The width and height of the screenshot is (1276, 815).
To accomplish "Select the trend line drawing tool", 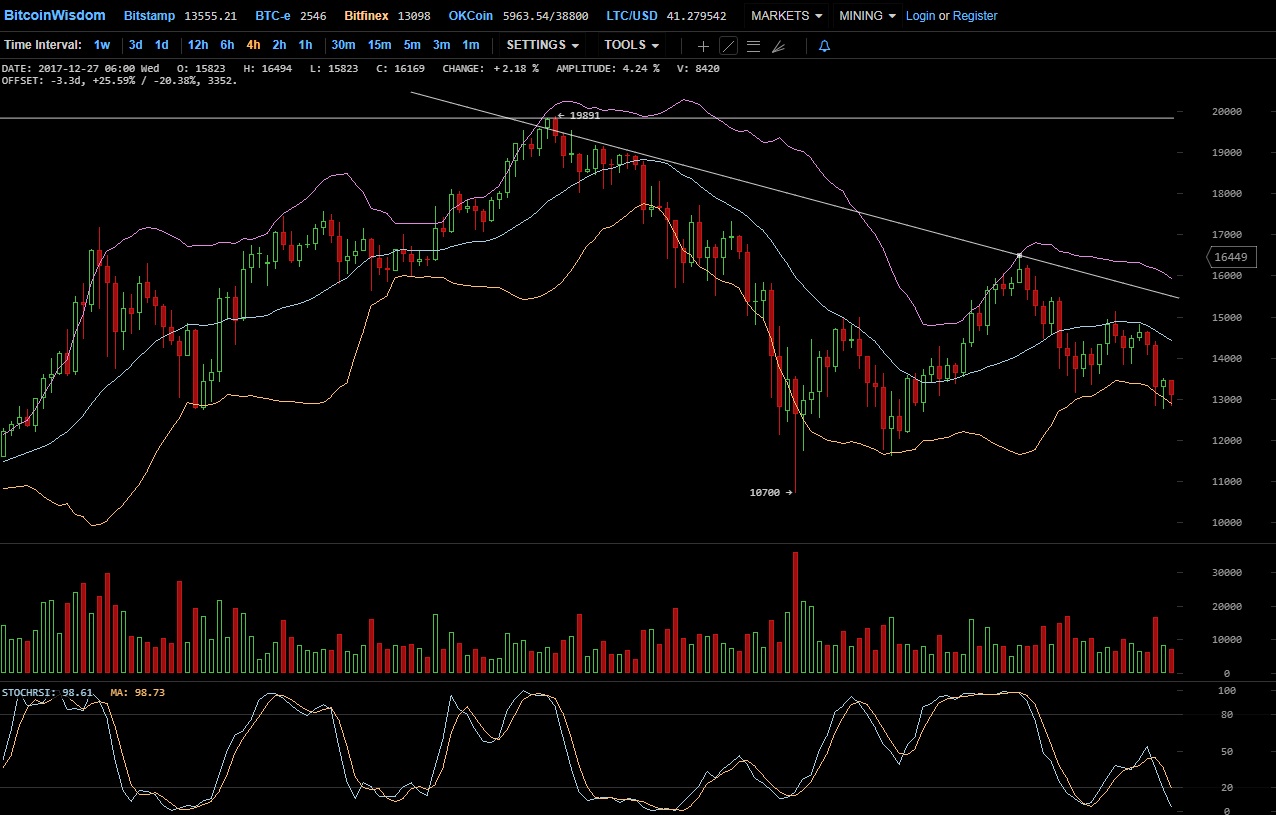I will coord(728,46).
